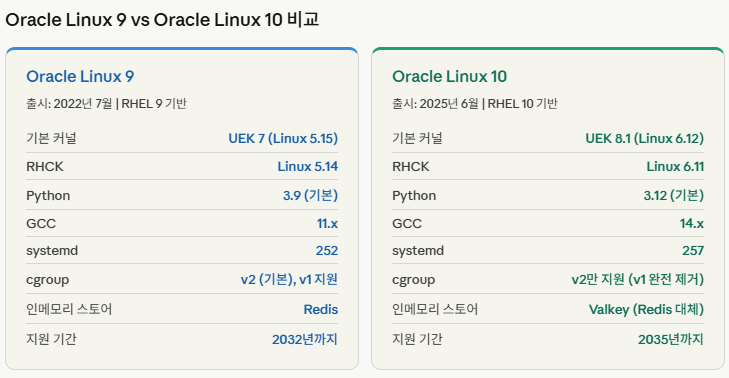This screenshot has width=729, height=378.
Task: Click the 'Oracle Linux 9 vs Oracle Linux 10 비교' title
Action: (162, 20)
